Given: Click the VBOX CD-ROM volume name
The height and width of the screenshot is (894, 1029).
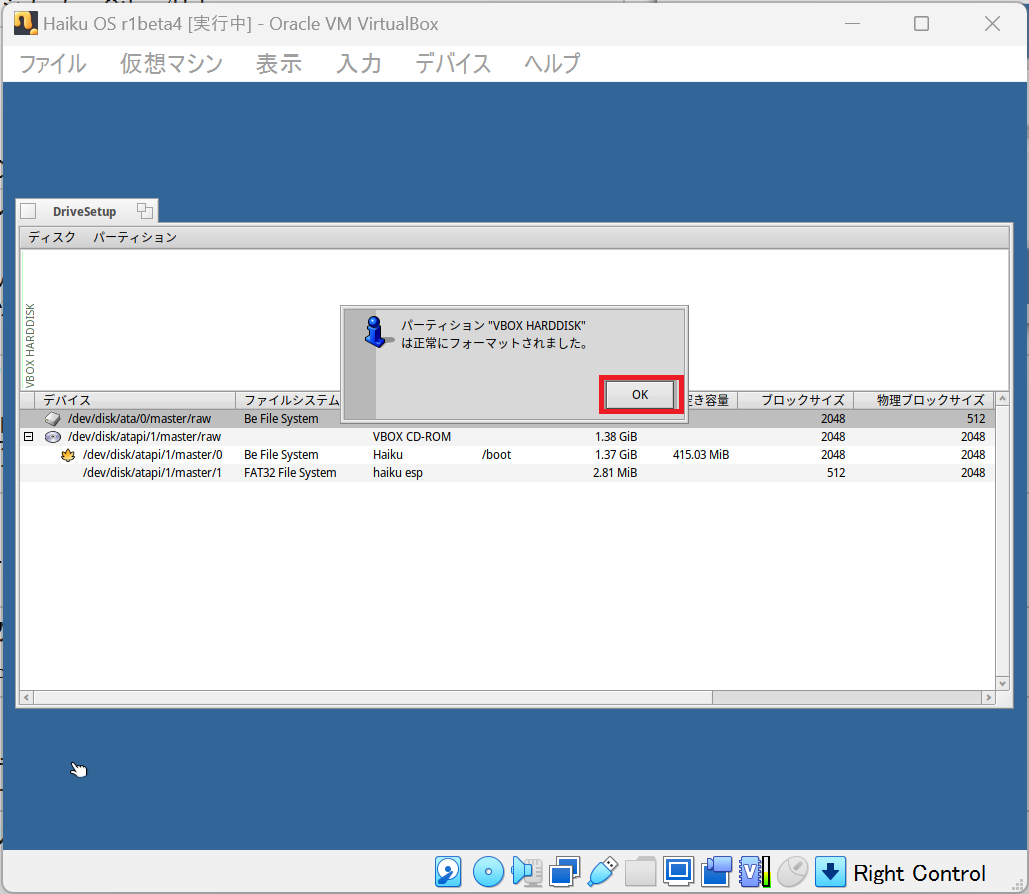Looking at the screenshot, I should pos(411,436).
